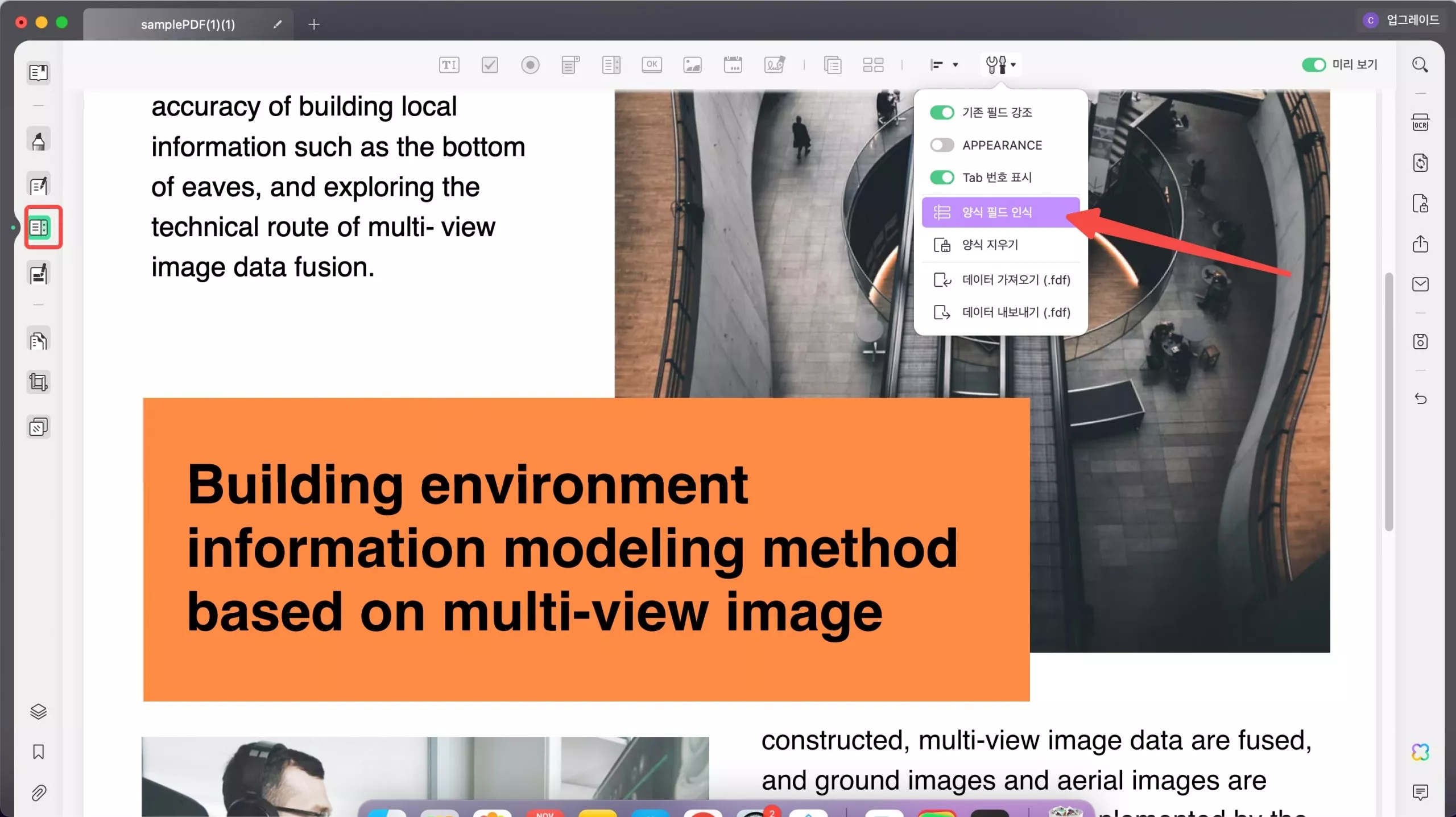Toggle the 미리 보기 preview switch
1456x817 pixels.
1314,65
